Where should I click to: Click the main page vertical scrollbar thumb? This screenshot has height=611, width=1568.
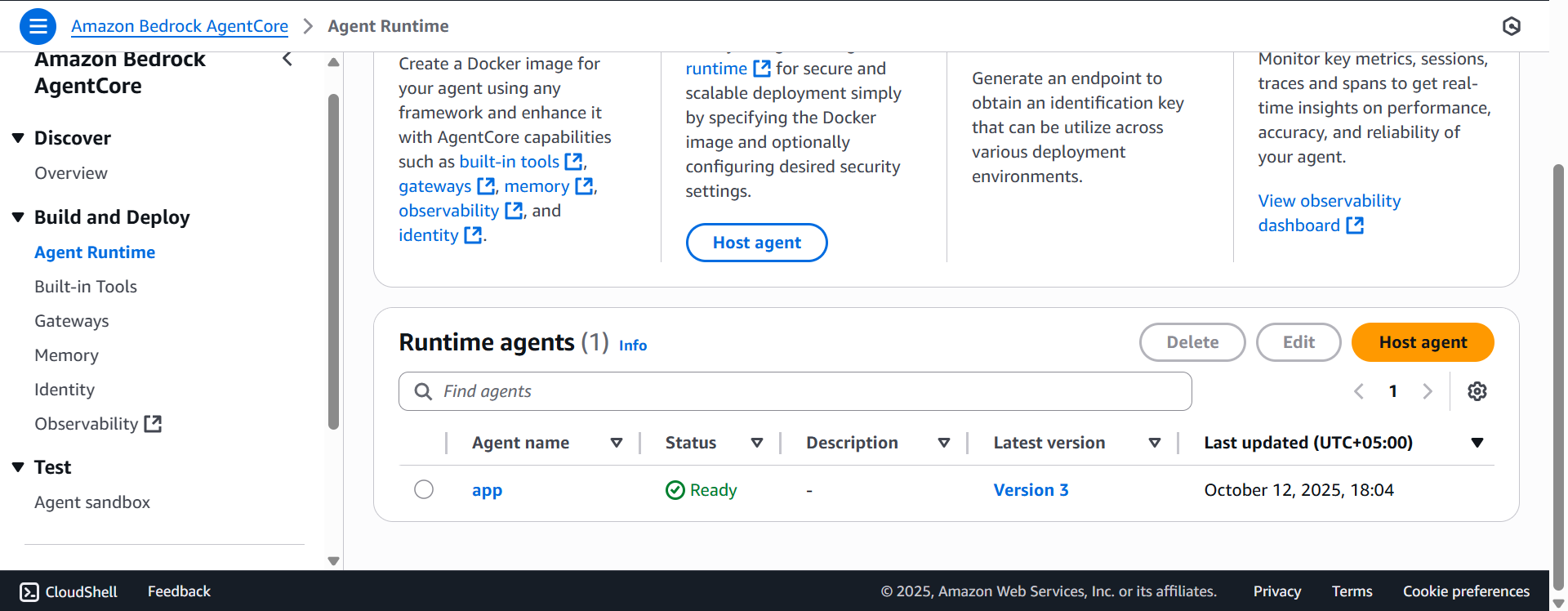pyautogui.click(x=1558, y=376)
